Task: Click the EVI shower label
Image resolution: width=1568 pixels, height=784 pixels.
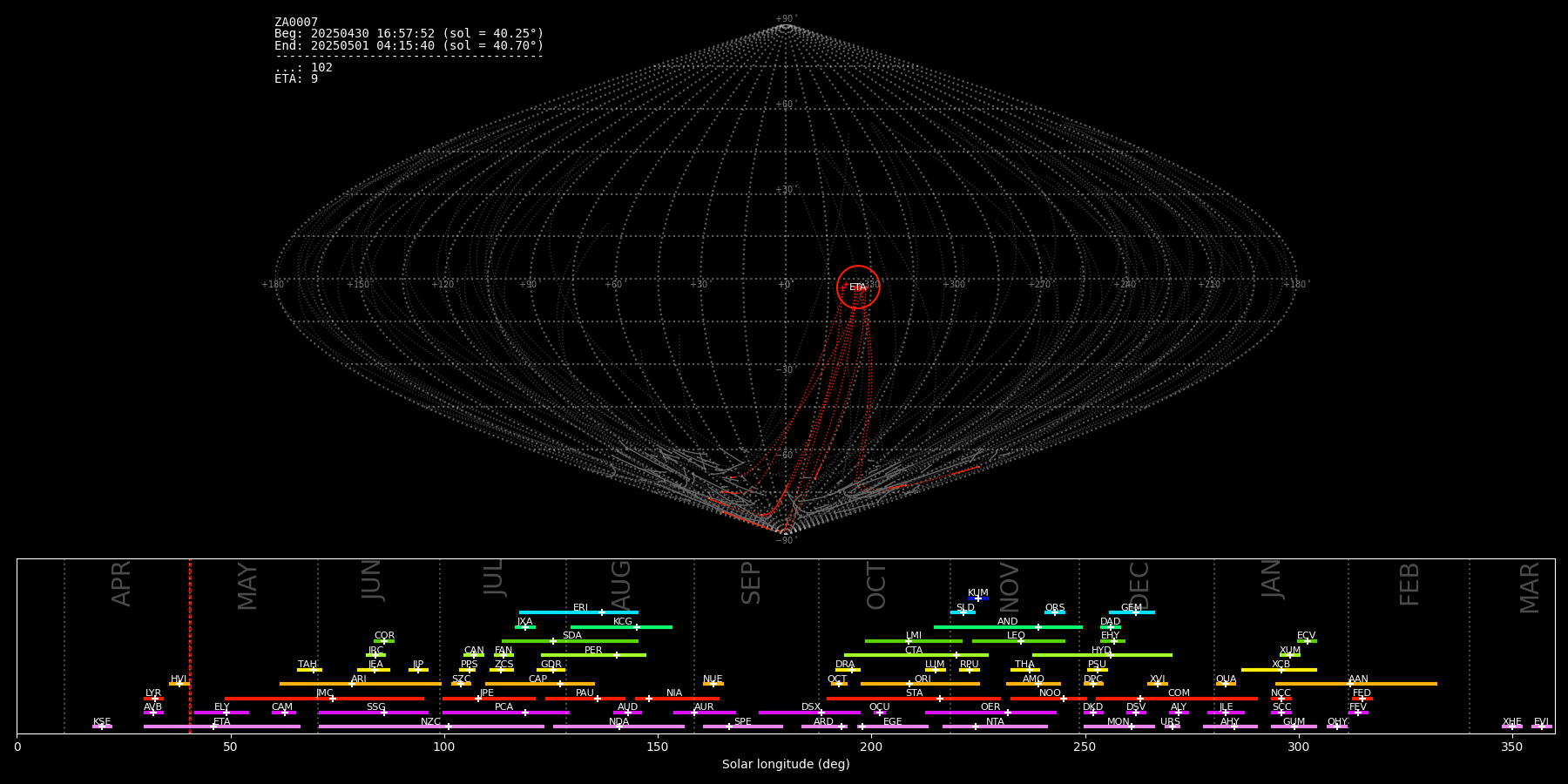Action: coord(1541,722)
